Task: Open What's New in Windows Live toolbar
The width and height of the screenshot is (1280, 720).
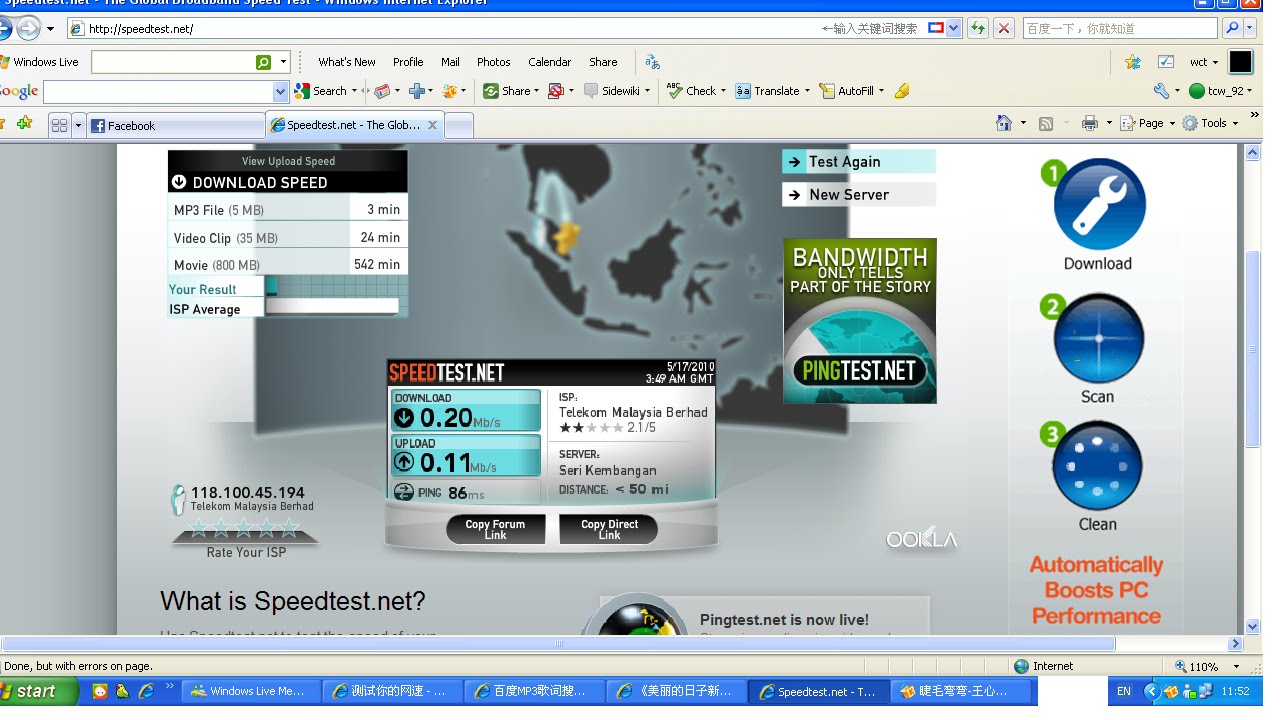Action: (347, 62)
